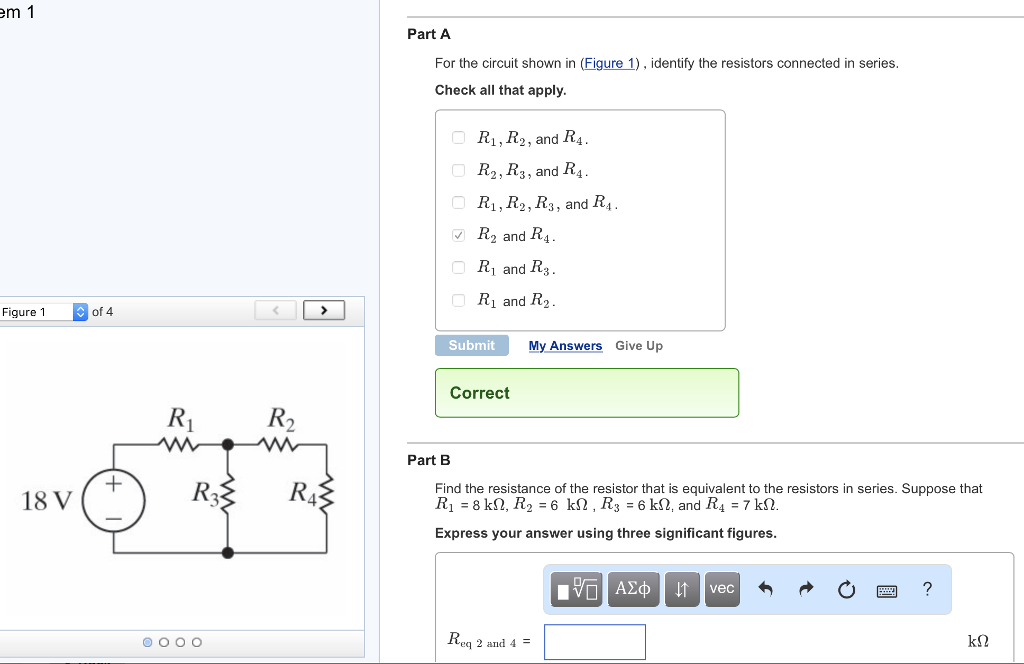The height and width of the screenshot is (664, 1024).
Task: Select the fourth figure pagination dot
Action: pos(197,642)
